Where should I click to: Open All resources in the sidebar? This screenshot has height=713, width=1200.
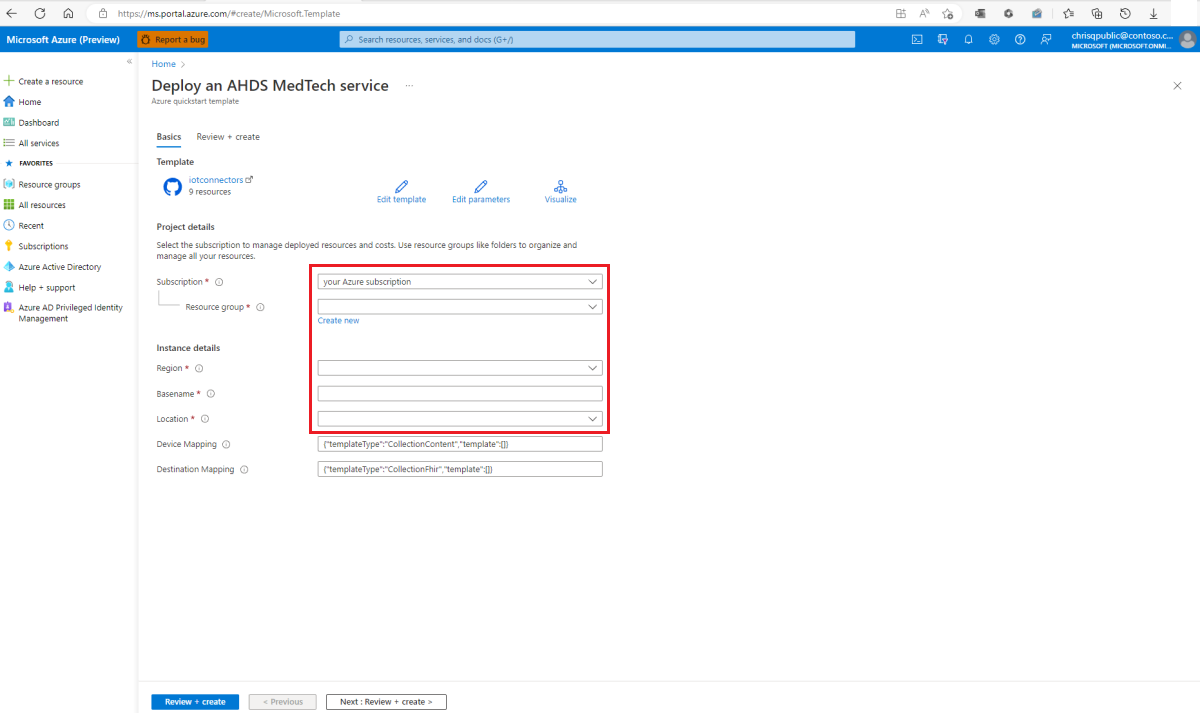pos(42,205)
